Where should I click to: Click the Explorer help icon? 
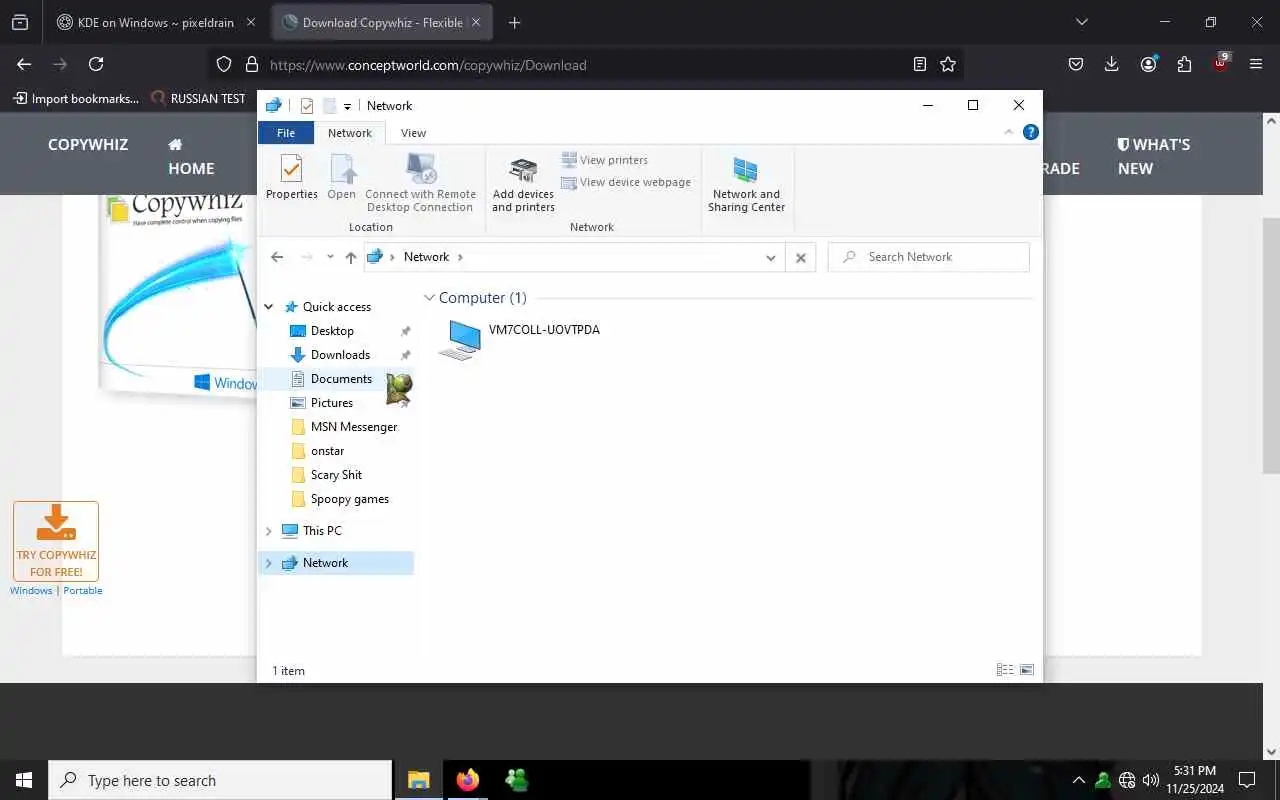(1030, 132)
